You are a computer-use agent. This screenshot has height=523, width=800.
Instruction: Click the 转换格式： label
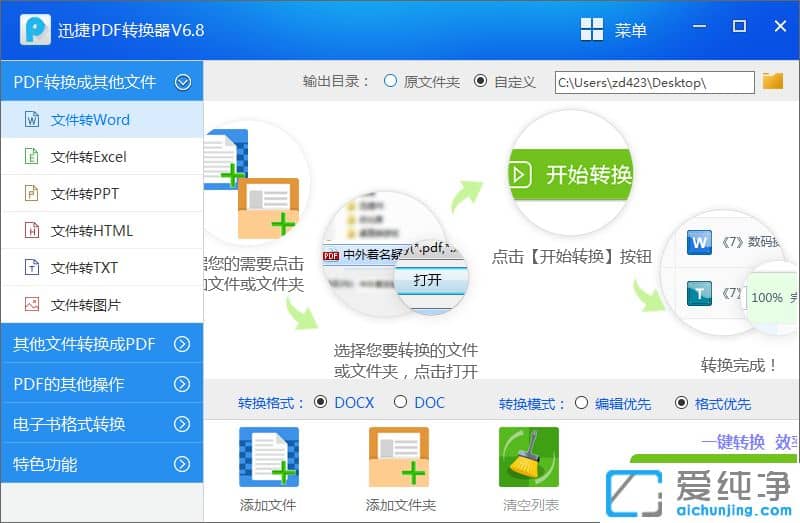(x=271, y=403)
